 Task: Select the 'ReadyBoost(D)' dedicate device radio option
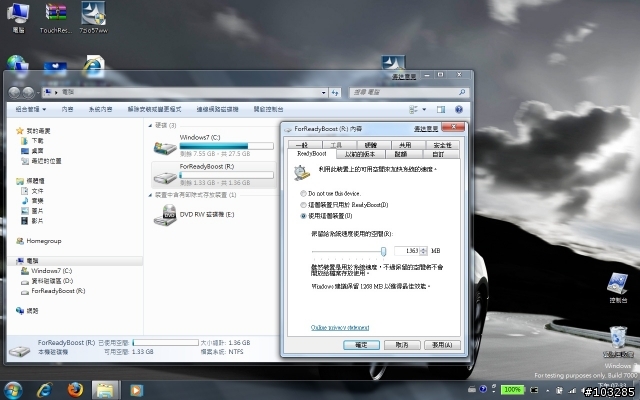coord(303,204)
